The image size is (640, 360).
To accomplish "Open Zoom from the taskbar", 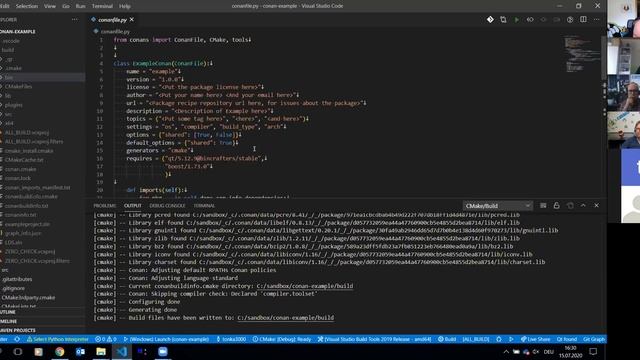I will pos(163,351).
